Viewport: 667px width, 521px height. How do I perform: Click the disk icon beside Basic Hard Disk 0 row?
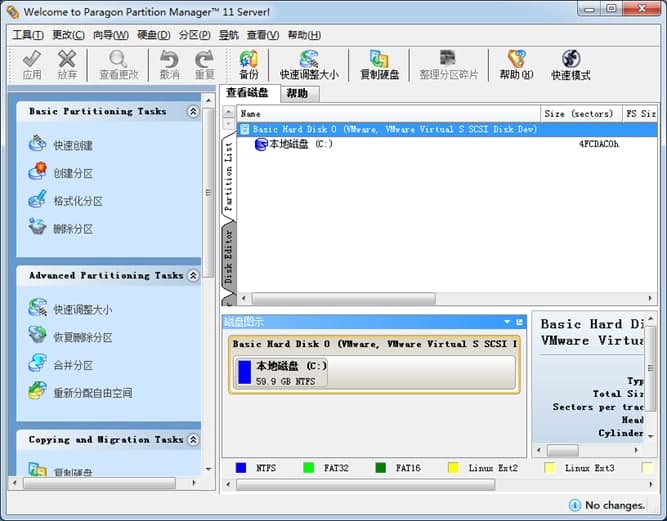coord(245,129)
